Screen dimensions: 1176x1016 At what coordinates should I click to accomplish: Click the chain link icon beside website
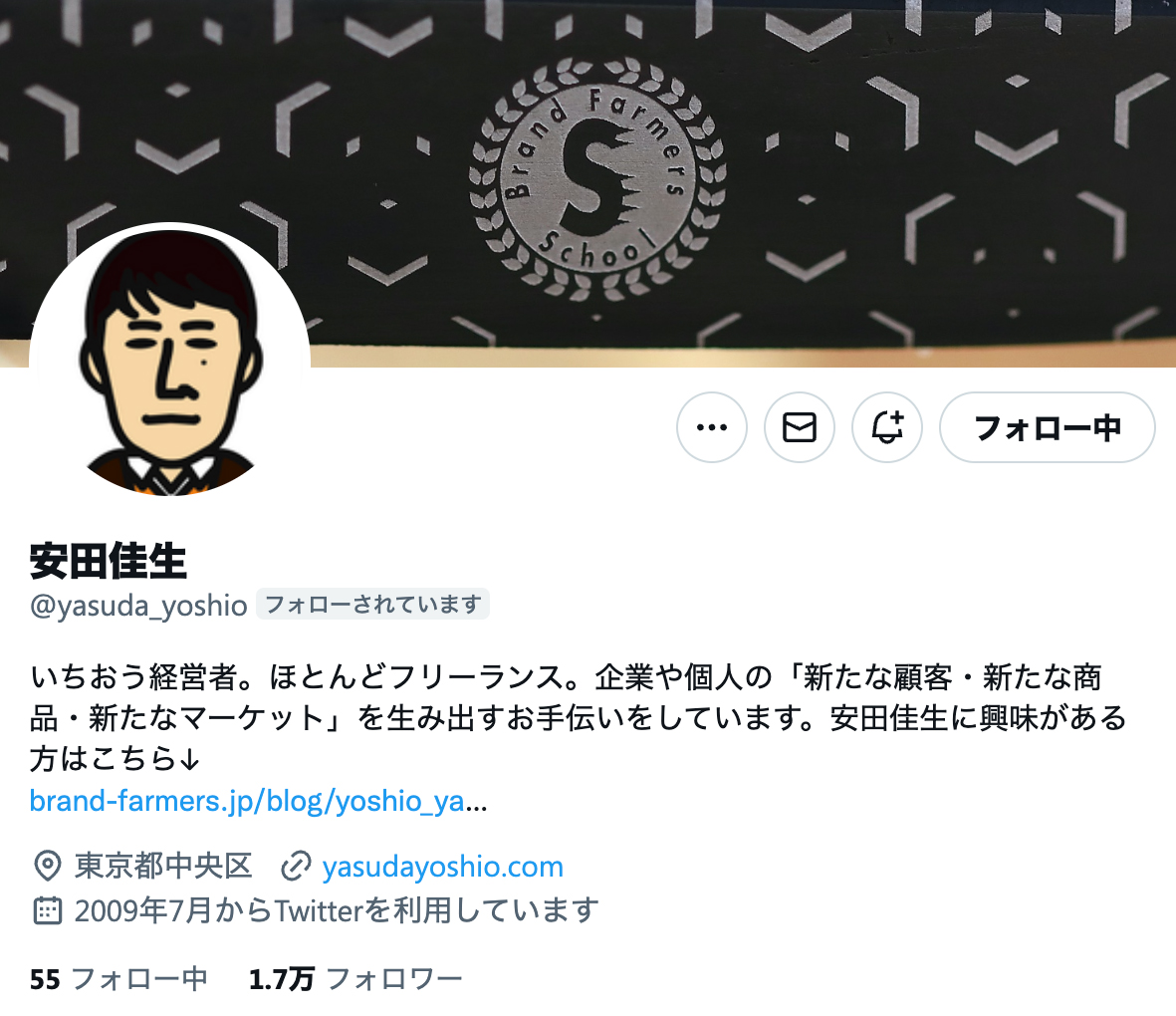[296, 866]
